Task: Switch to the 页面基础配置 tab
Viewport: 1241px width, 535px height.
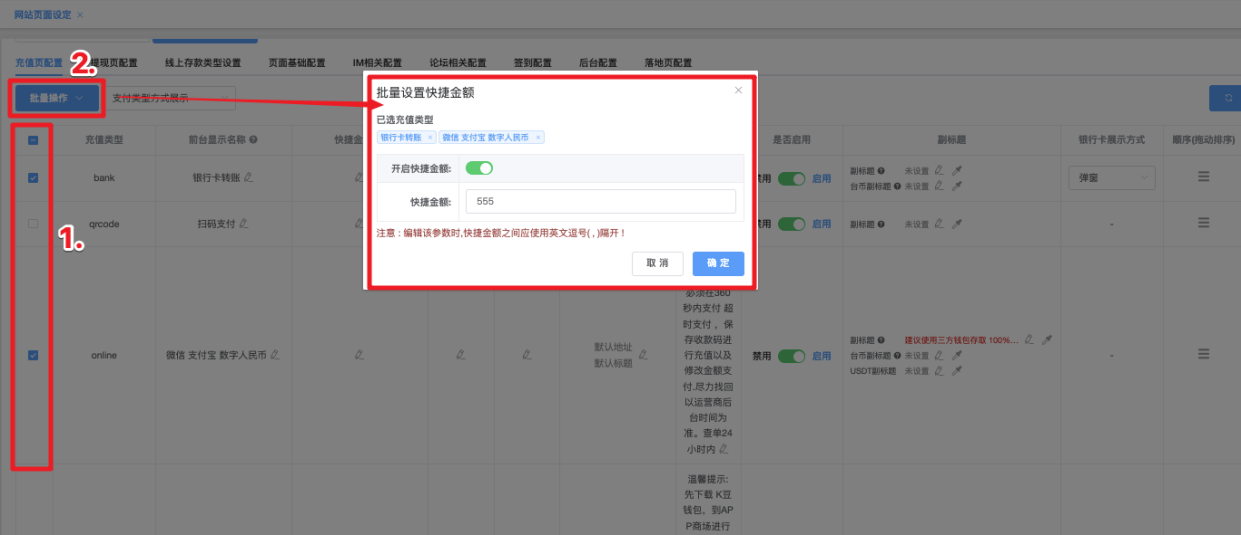Action: pos(297,62)
